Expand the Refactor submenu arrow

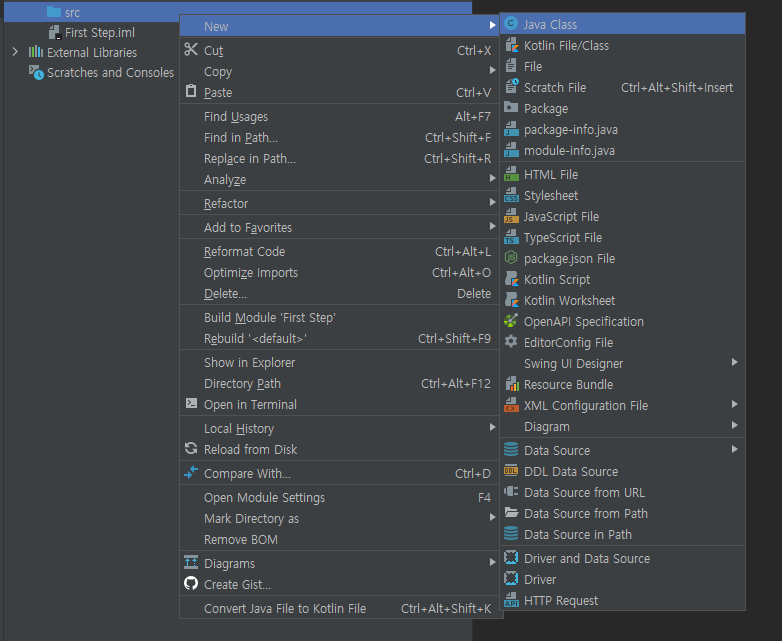pyautogui.click(x=492, y=203)
